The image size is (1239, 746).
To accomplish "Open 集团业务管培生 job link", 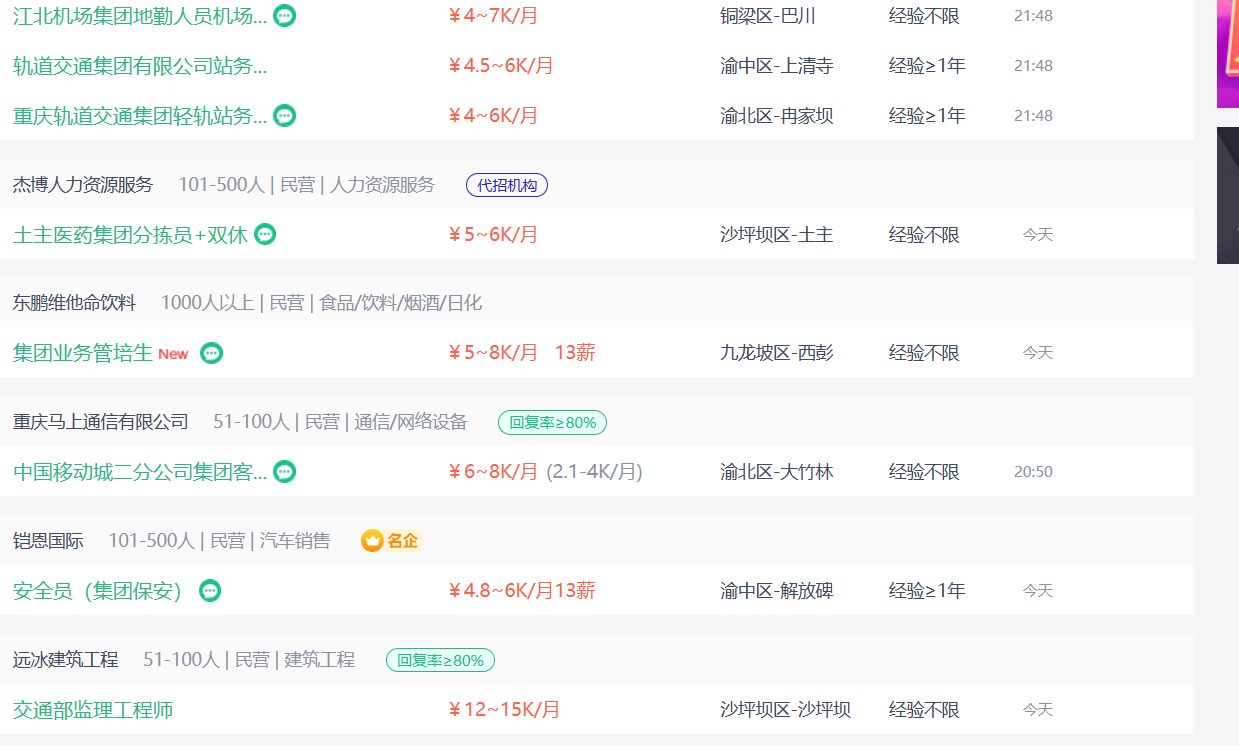I will [x=83, y=353].
